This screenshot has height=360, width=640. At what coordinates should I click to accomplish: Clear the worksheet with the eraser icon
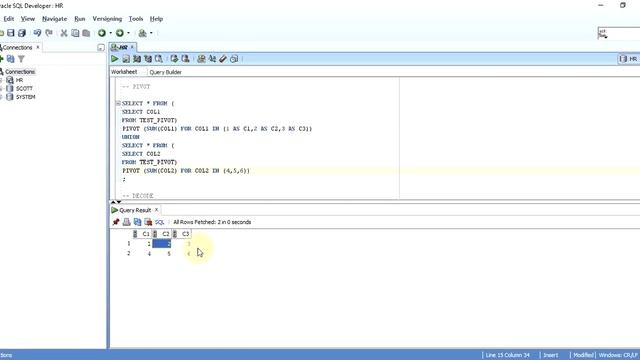point(223,59)
